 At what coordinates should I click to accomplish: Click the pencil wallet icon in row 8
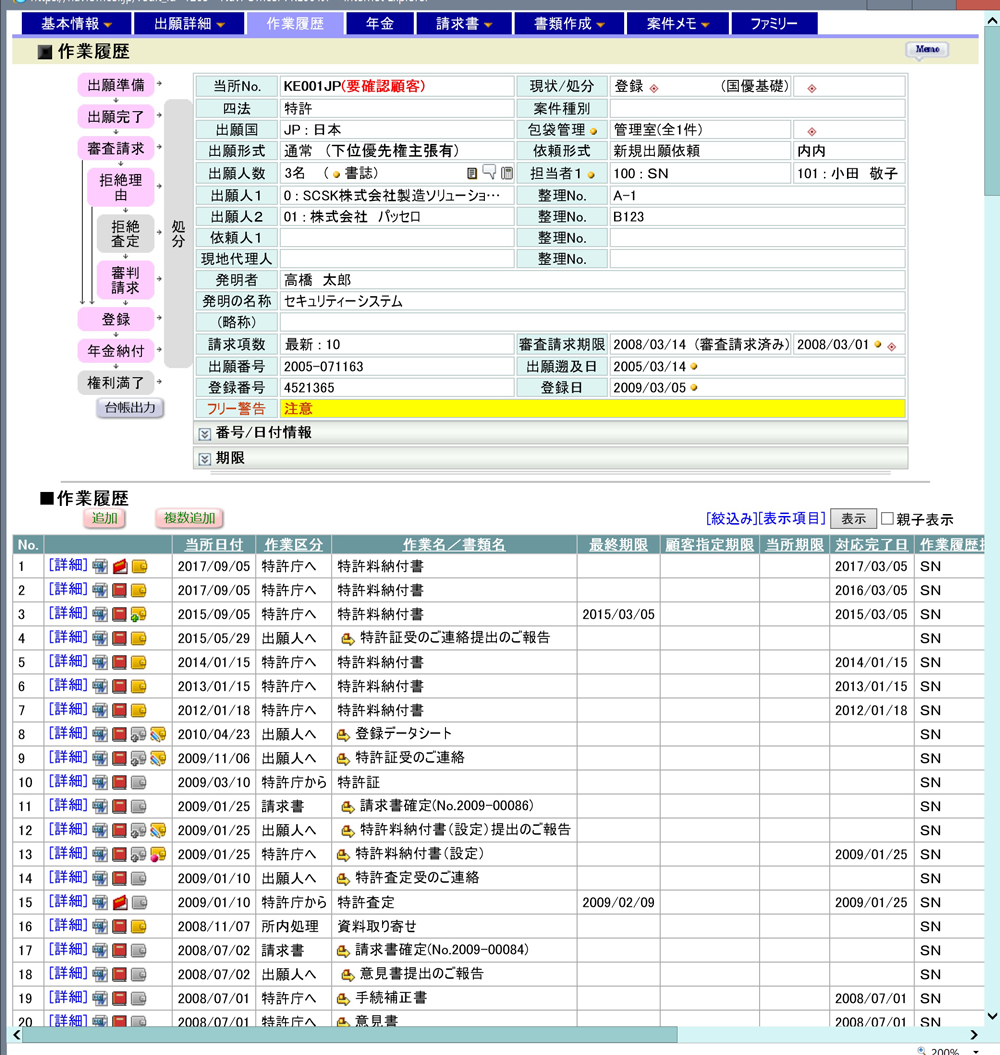[x=158, y=735]
